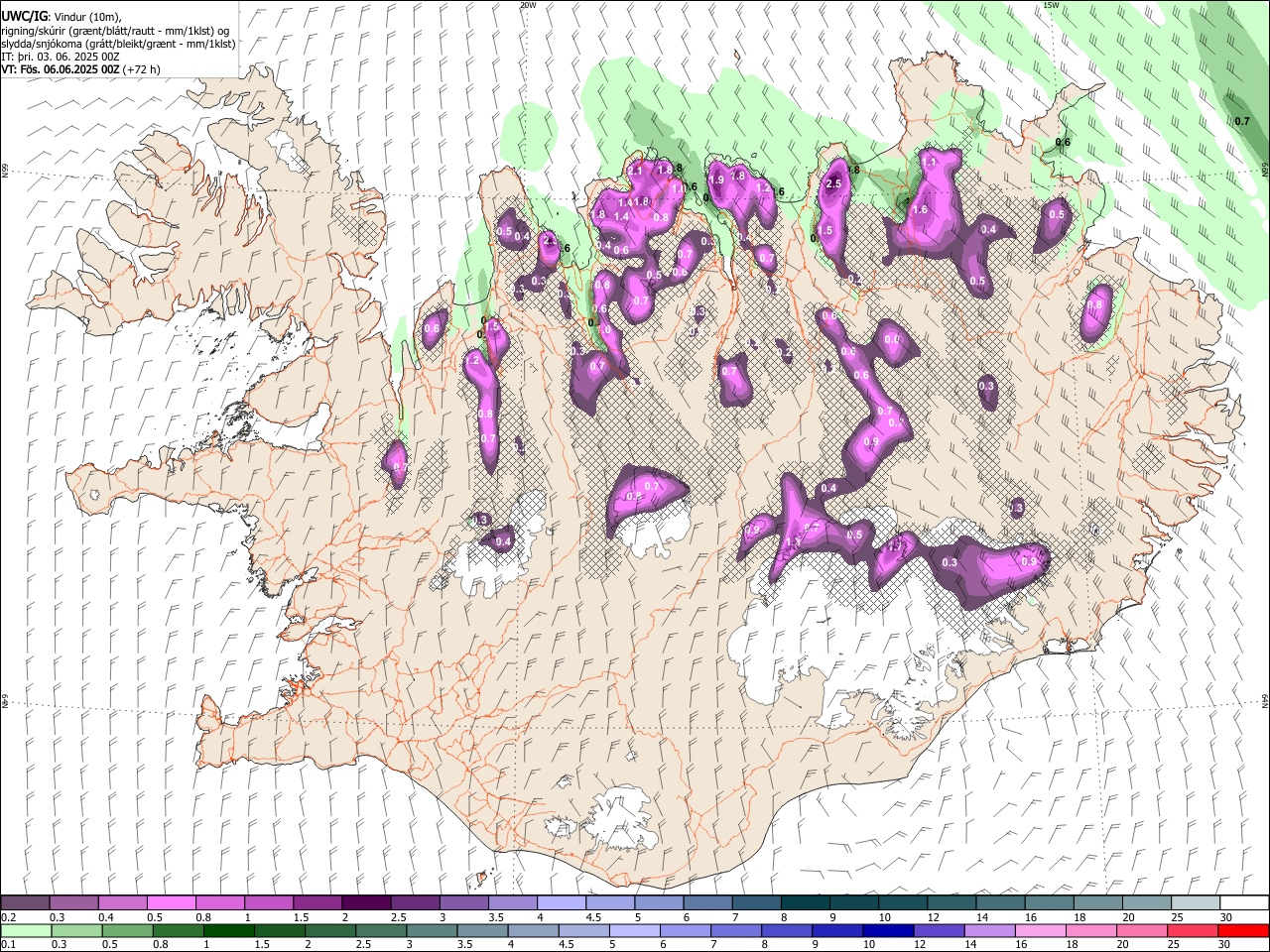1270x952 pixels.
Task: Pick the pale lavender 4 swatch in snow scale
Action: click(x=561, y=902)
